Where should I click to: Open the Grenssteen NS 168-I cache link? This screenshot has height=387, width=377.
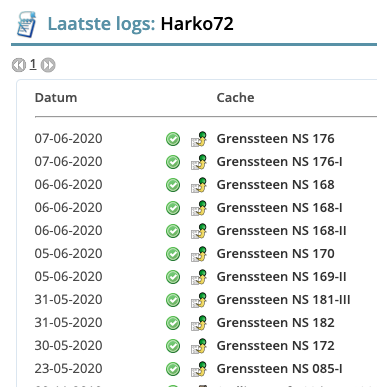point(279,208)
